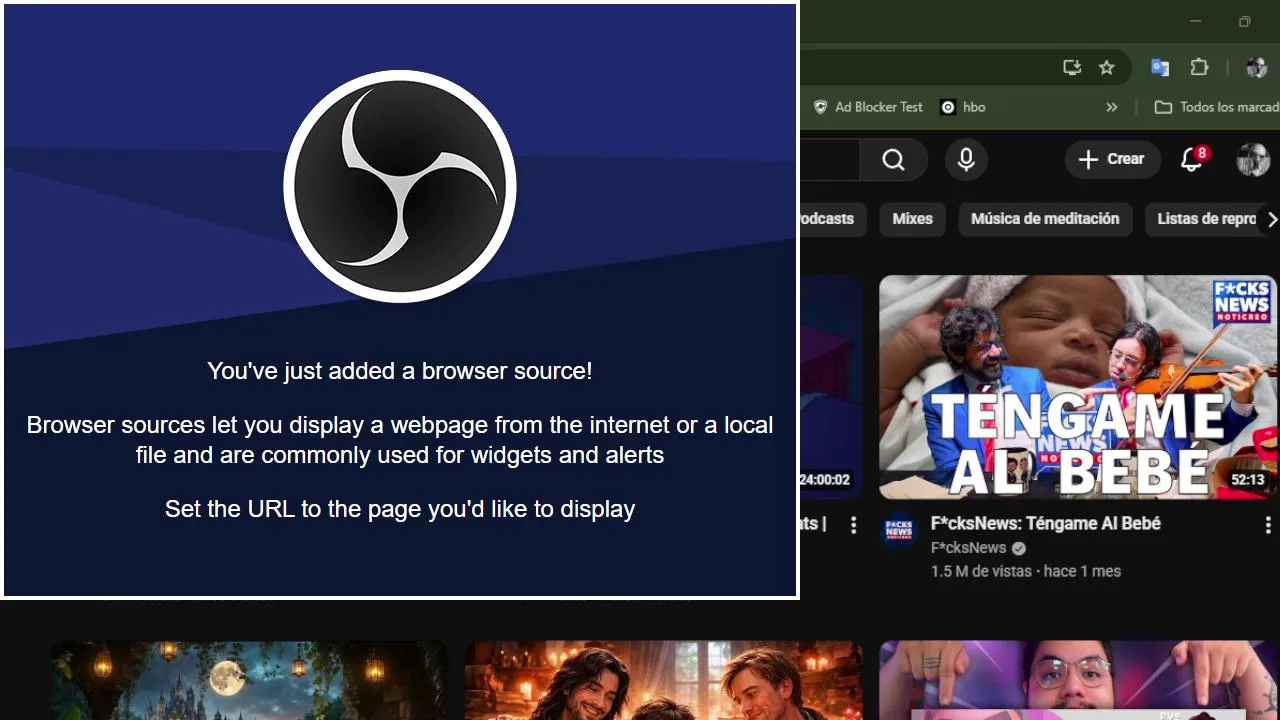The height and width of the screenshot is (720, 1280).
Task: Click the OBS logo in browser source
Action: (x=400, y=186)
